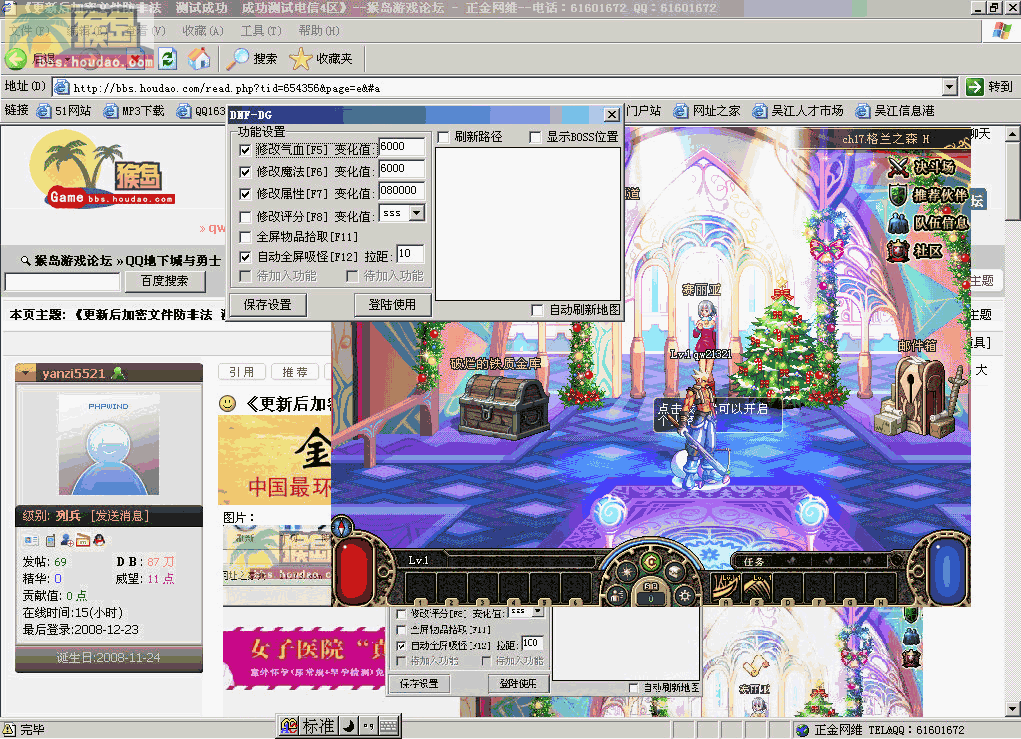Click the game settings gear icon
Viewport: 1021px width, 739px height.
pos(684,595)
